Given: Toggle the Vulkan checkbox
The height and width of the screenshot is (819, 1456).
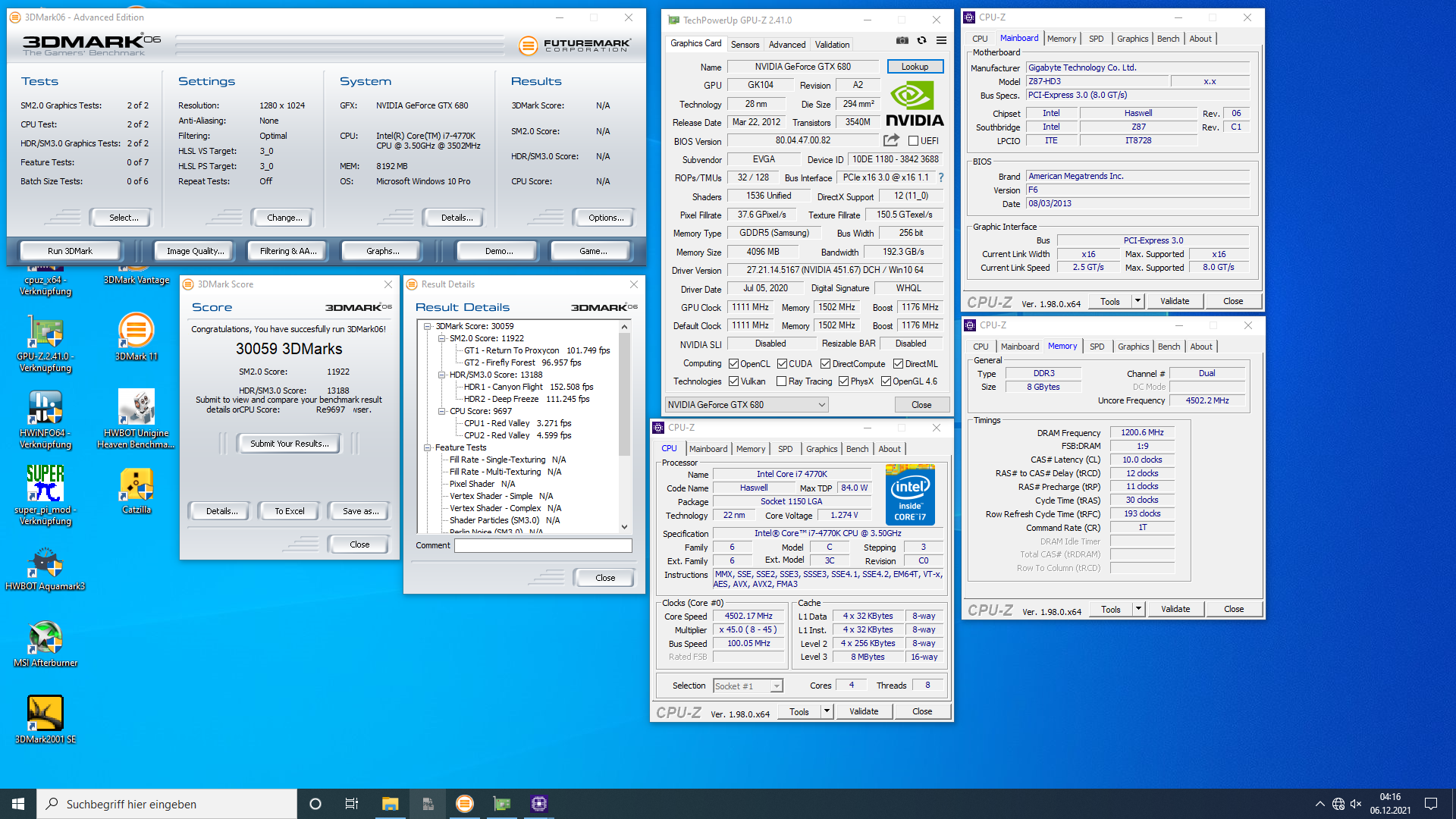Looking at the screenshot, I should [733, 381].
